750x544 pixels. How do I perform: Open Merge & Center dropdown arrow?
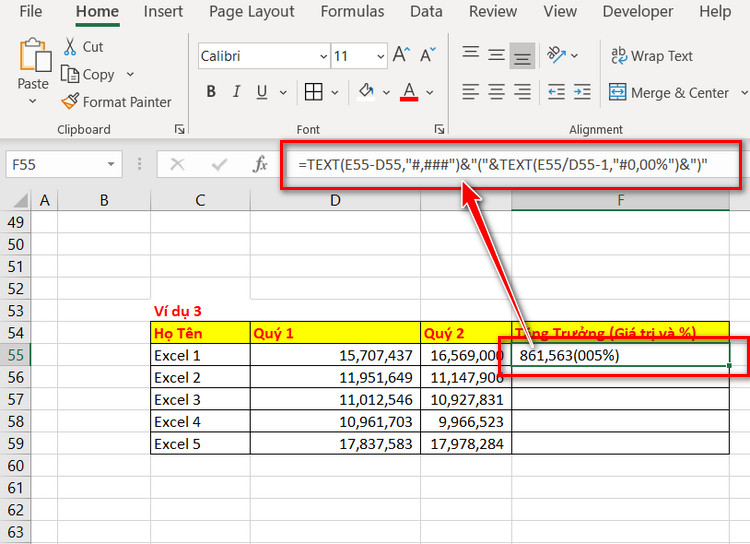(744, 92)
